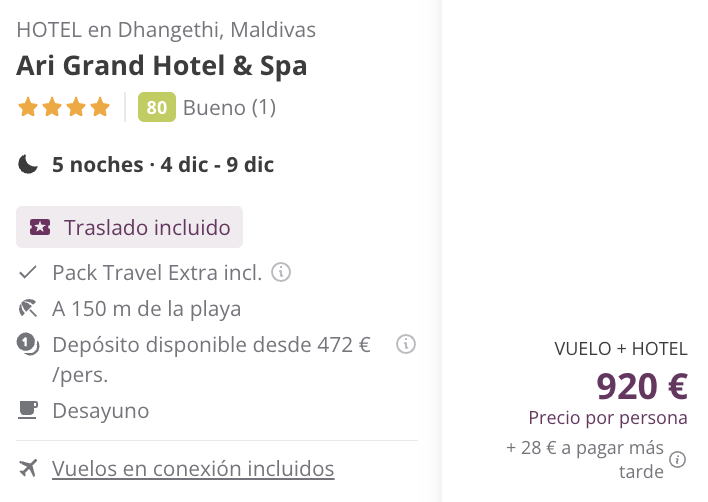The height and width of the screenshot is (502, 708).
Task: Click the deposit coin icon
Action: tap(28, 344)
